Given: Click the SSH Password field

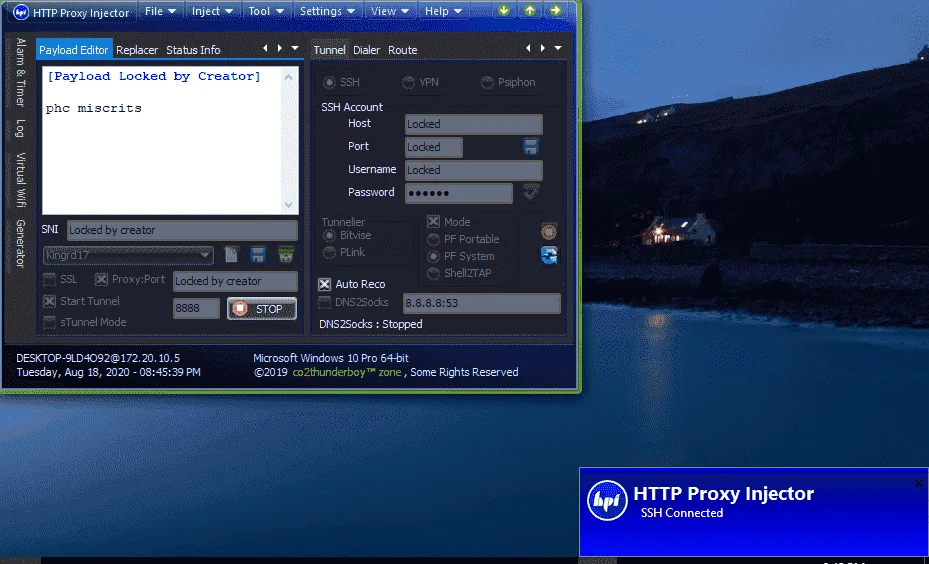Looking at the screenshot, I should 459,193.
